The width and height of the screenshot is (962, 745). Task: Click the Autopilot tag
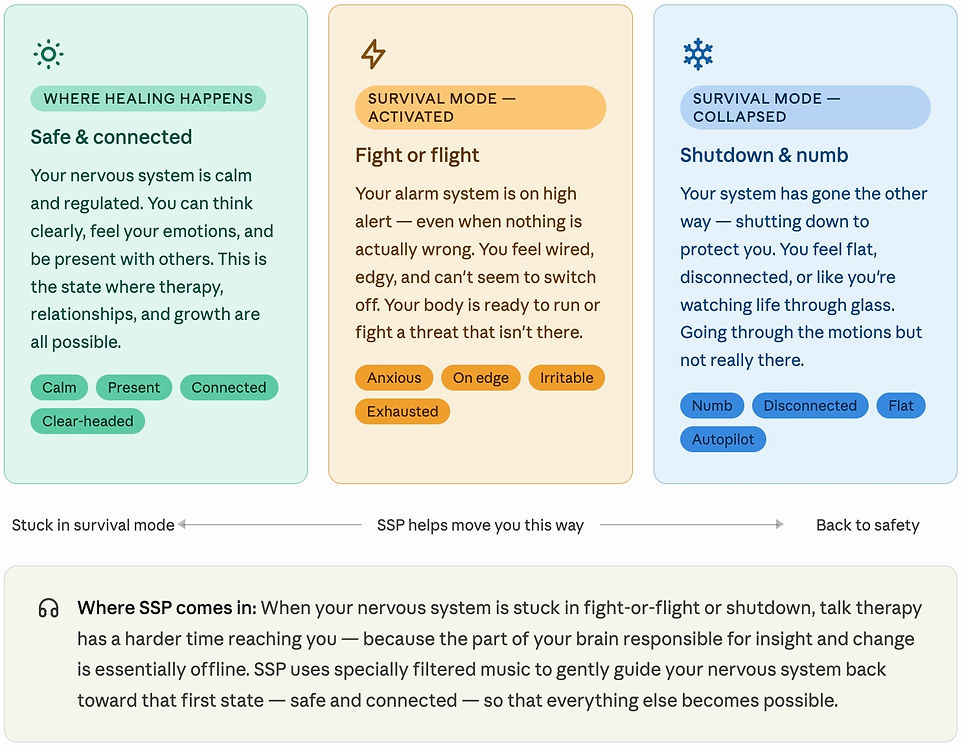click(x=723, y=439)
